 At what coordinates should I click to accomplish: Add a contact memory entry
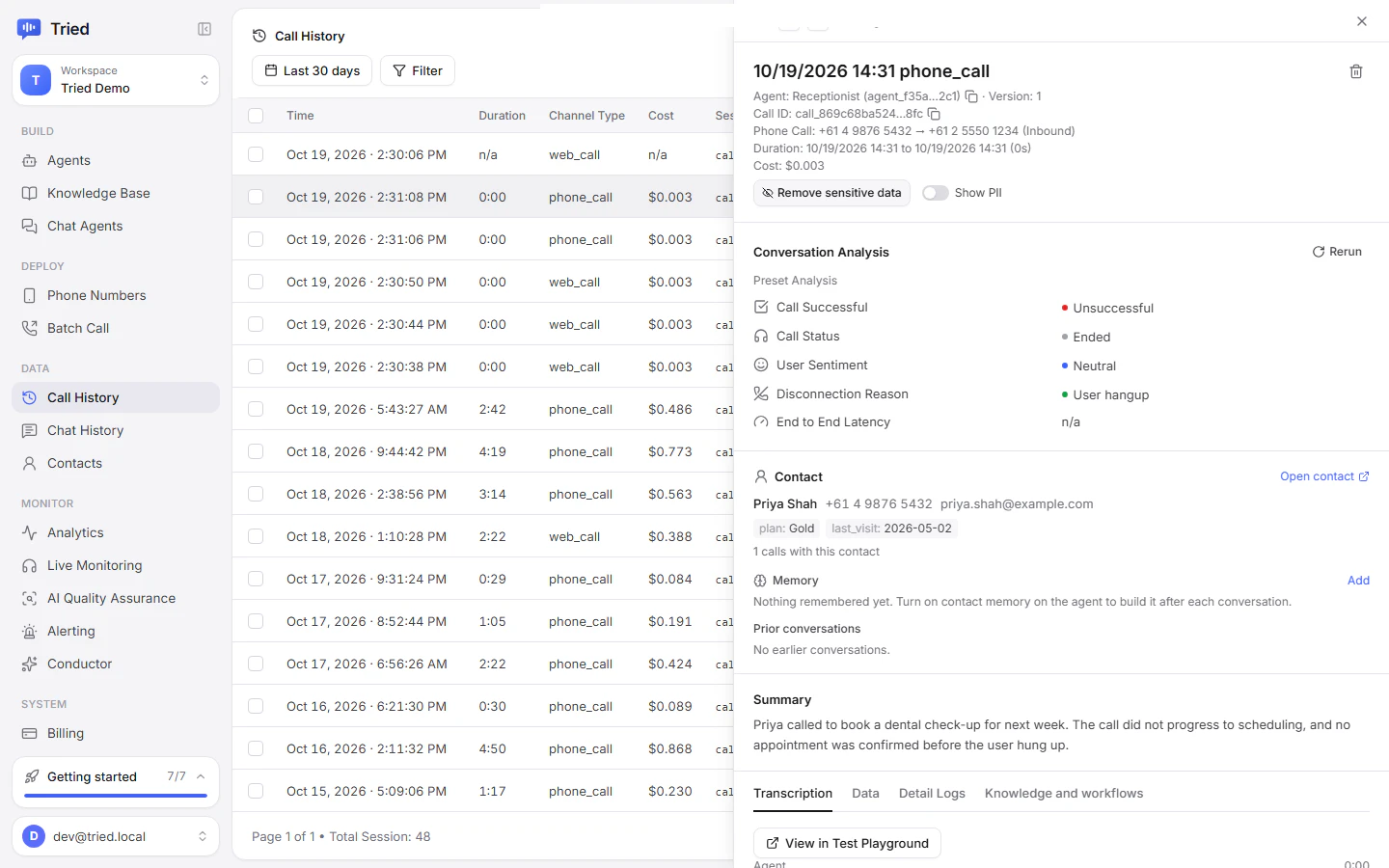point(1358,581)
